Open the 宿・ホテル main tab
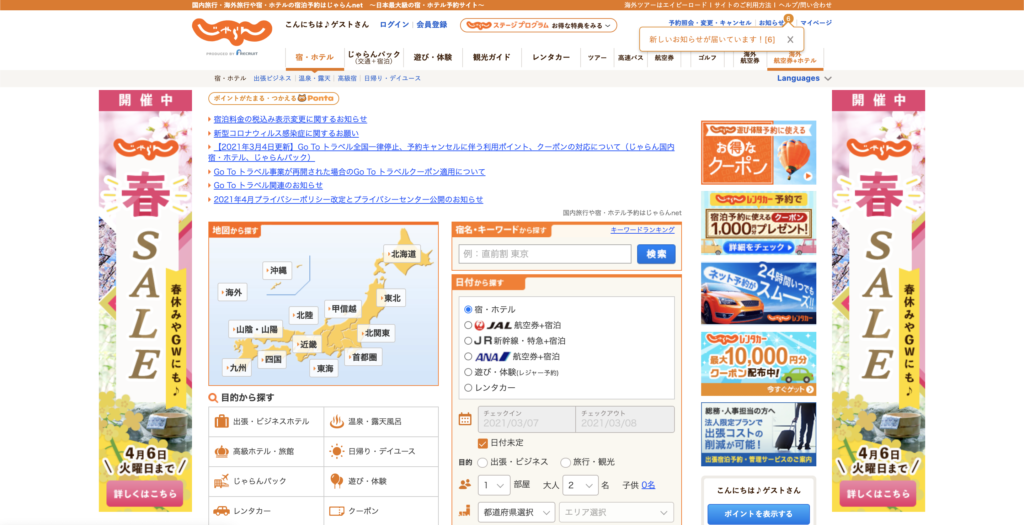This screenshot has height=525, width=1024. coord(314,57)
